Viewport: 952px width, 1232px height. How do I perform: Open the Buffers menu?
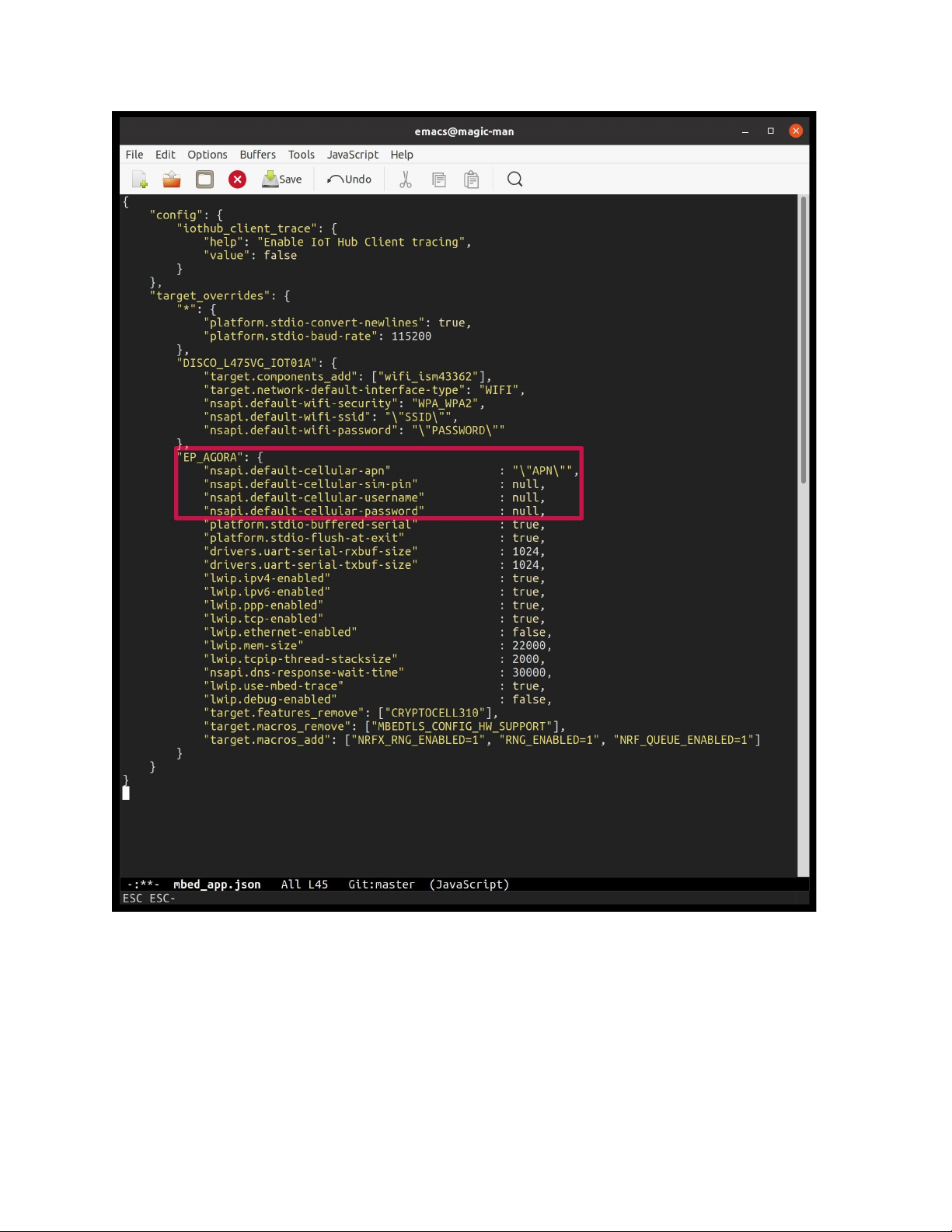pos(258,155)
